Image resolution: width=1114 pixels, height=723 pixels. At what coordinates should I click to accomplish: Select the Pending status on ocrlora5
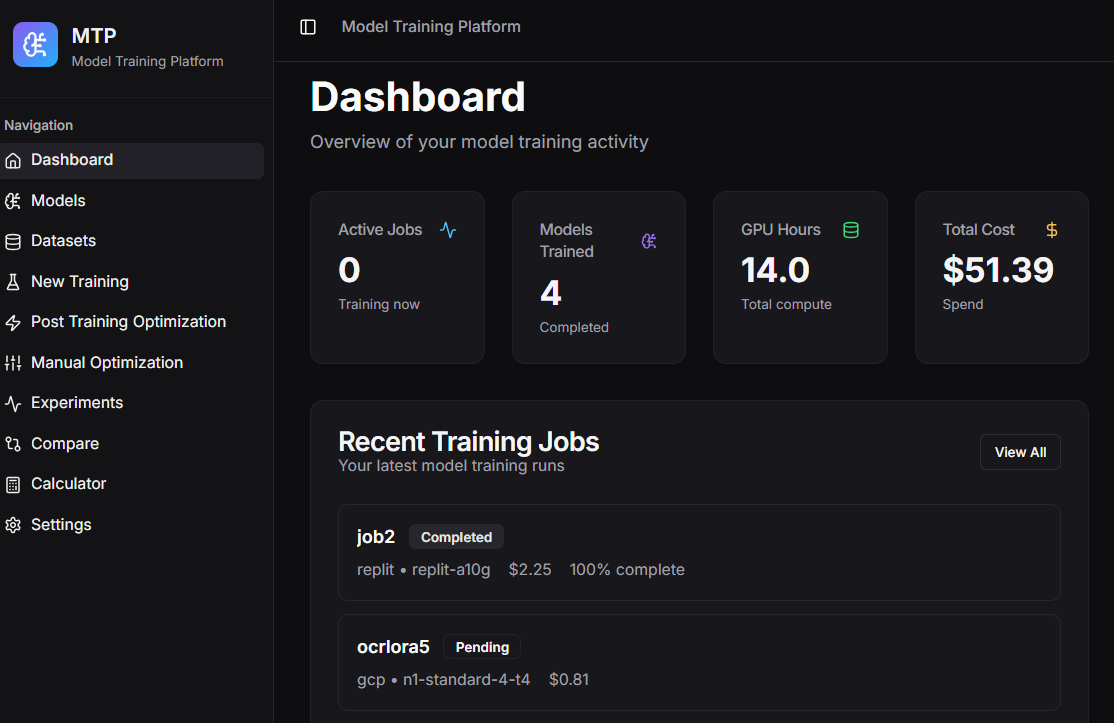coord(482,647)
